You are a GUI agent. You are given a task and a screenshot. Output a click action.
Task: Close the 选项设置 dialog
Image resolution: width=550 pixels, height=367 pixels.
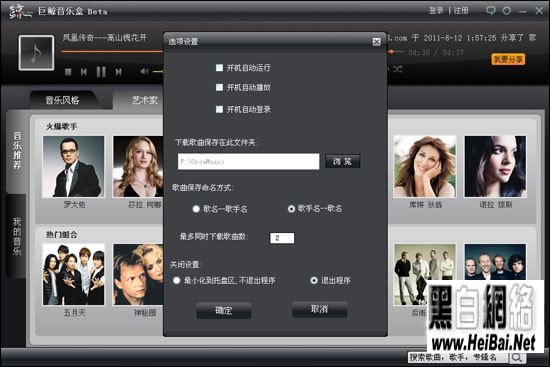[x=376, y=42]
